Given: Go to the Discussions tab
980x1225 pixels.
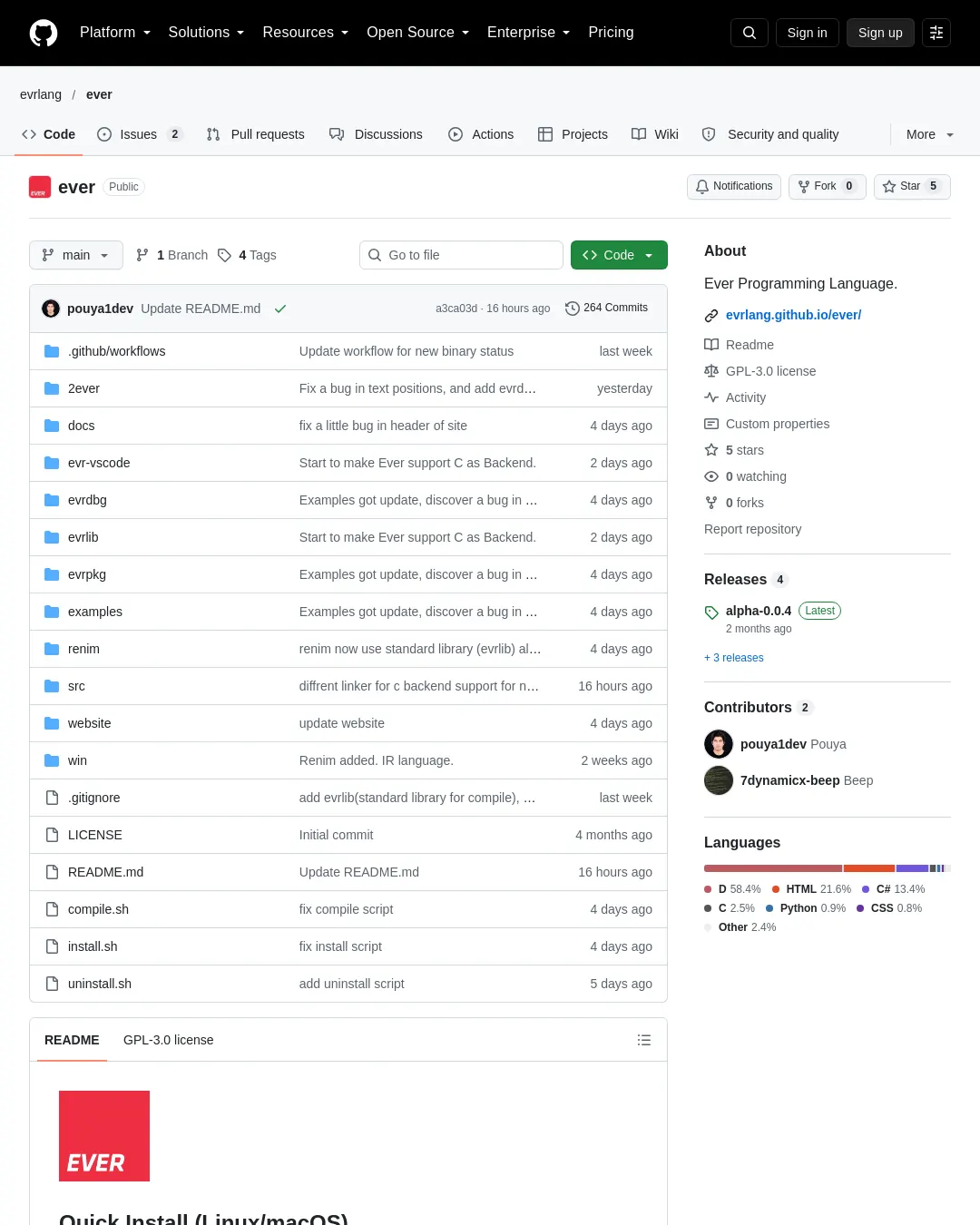Looking at the screenshot, I should click(376, 134).
